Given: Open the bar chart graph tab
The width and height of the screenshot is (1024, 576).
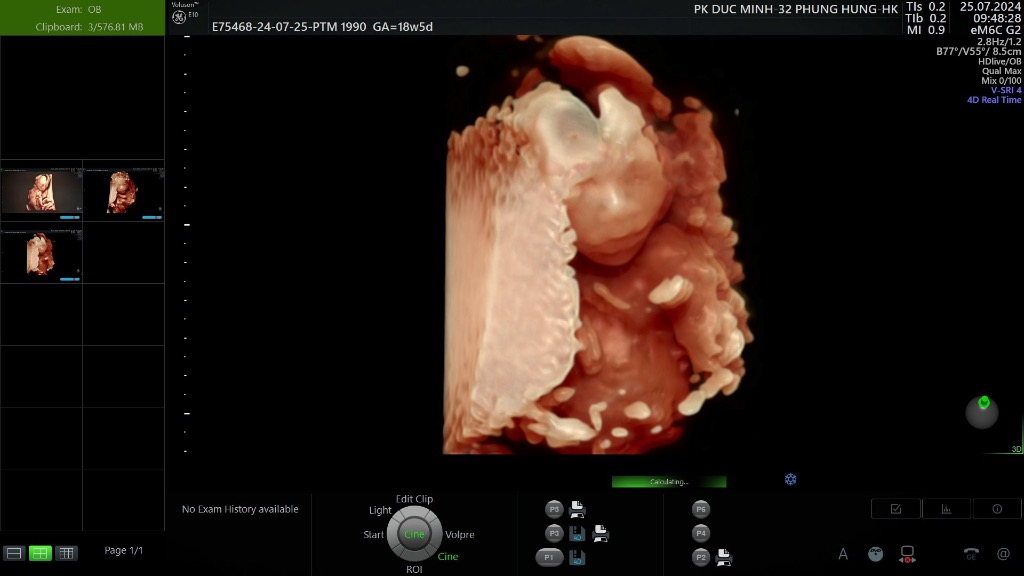Looking at the screenshot, I should (x=946, y=509).
